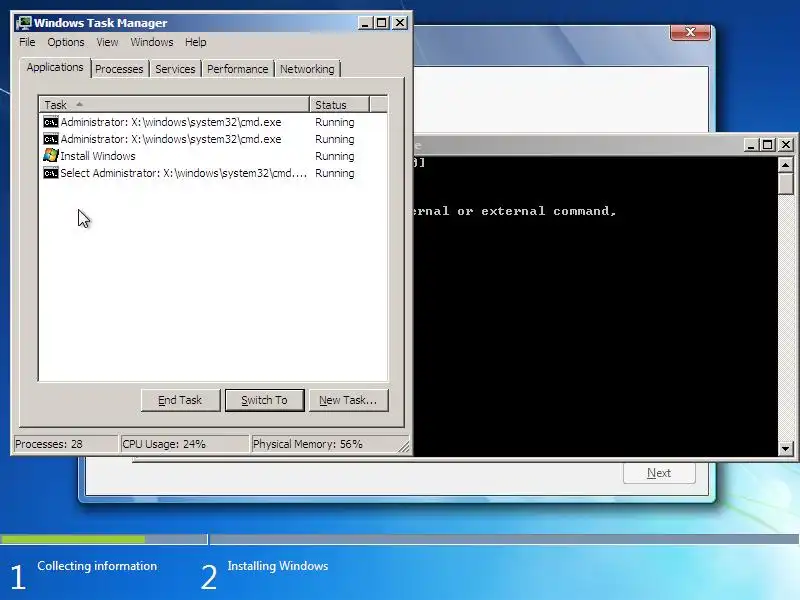Switch to the Processes tab

click(x=119, y=69)
